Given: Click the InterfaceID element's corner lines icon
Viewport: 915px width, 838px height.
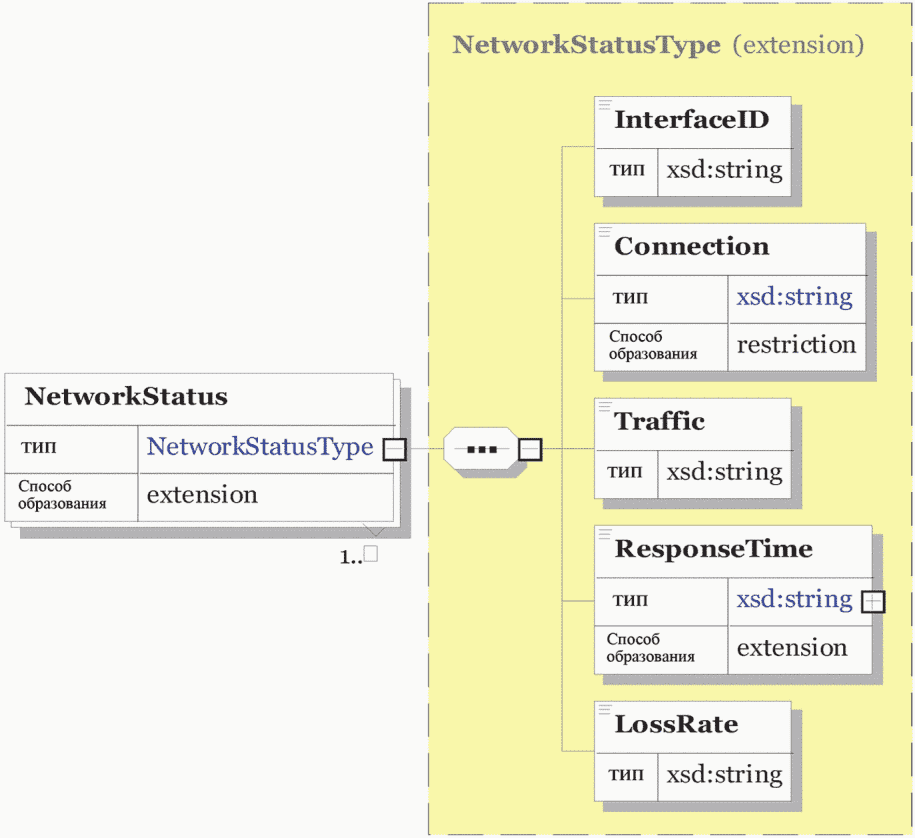Looking at the screenshot, I should coord(605,105).
